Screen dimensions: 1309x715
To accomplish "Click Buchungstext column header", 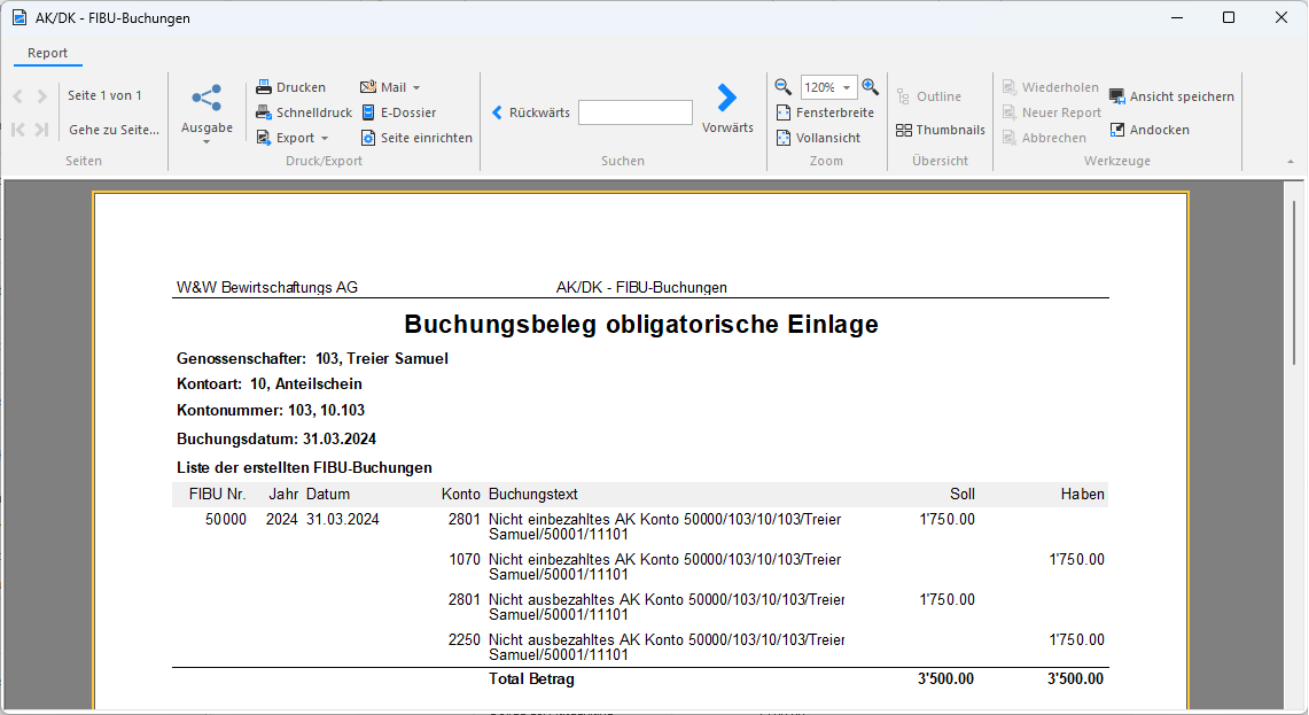I will pyautogui.click(x=533, y=494).
